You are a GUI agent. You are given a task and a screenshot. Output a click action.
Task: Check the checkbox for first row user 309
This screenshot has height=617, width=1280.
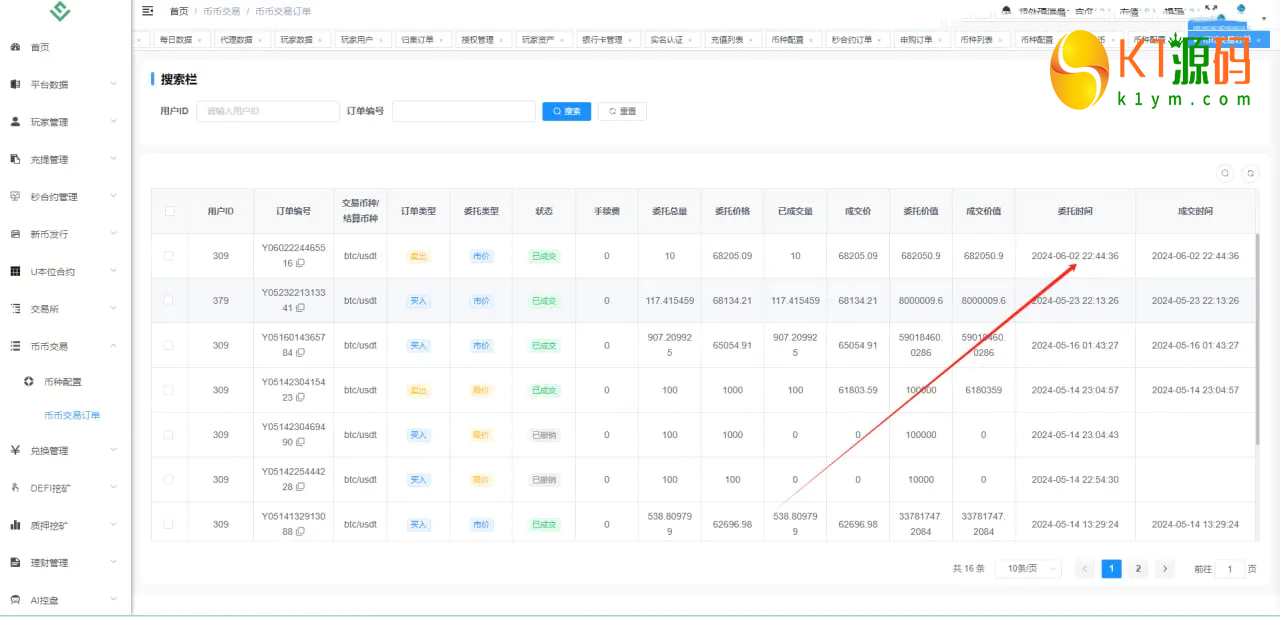coord(169,256)
